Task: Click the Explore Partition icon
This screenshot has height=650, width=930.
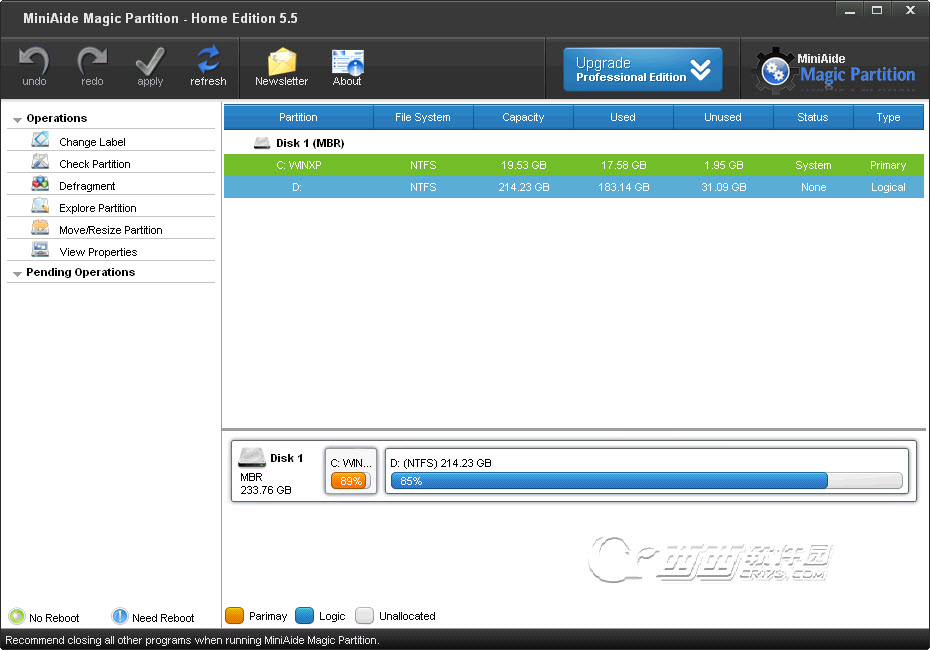Action: (40, 206)
